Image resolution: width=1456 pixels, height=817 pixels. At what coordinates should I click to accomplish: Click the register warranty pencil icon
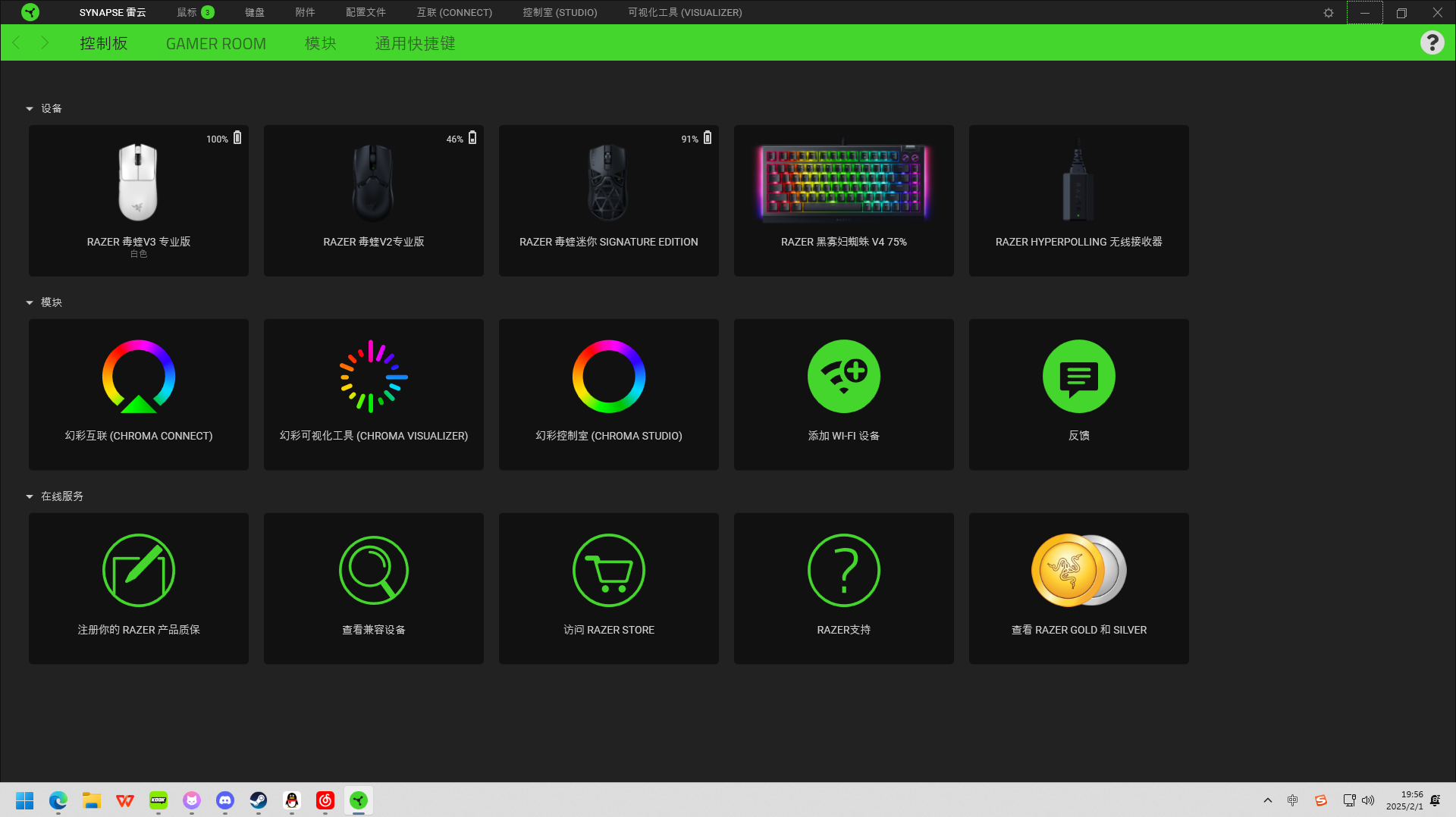(x=139, y=571)
